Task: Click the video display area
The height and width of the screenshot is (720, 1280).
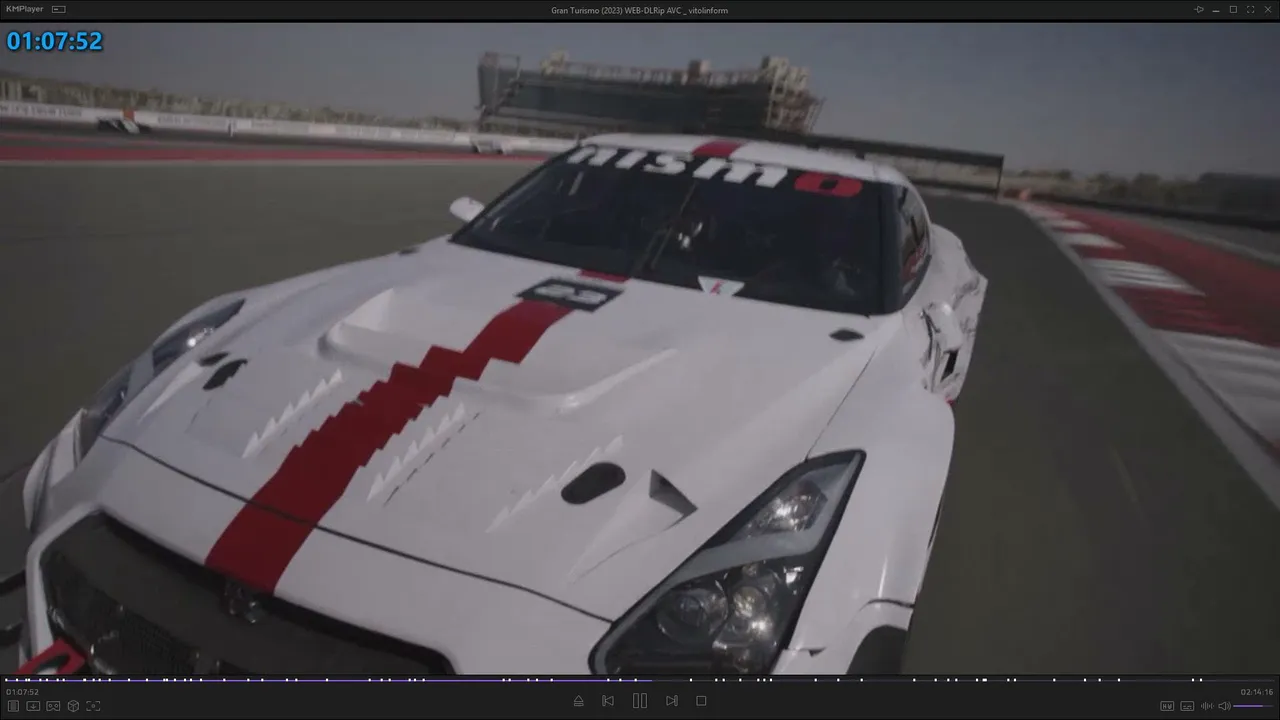Action: click(640, 348)
